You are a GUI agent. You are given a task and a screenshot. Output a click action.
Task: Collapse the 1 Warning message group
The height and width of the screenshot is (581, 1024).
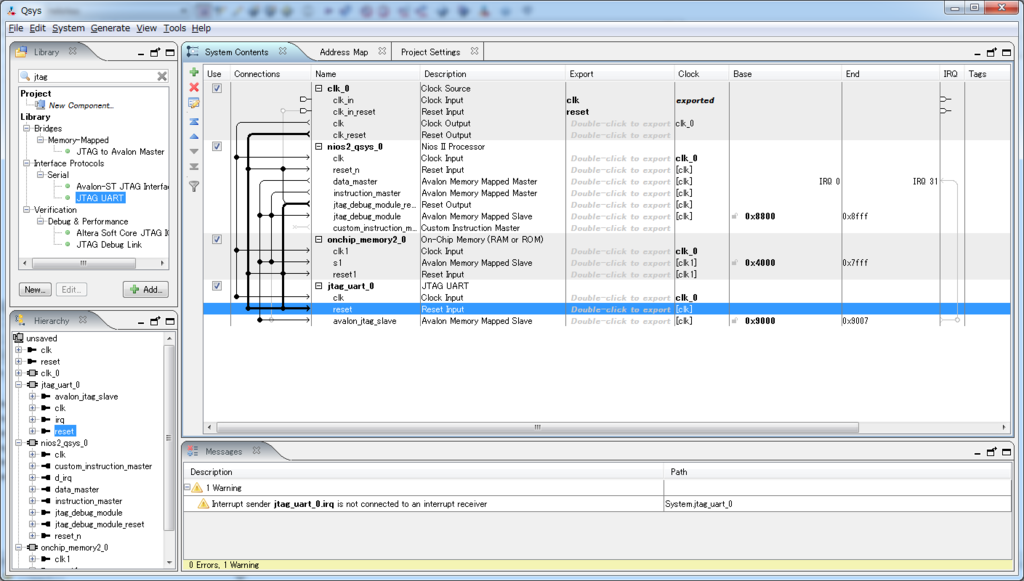coord(187,488)
